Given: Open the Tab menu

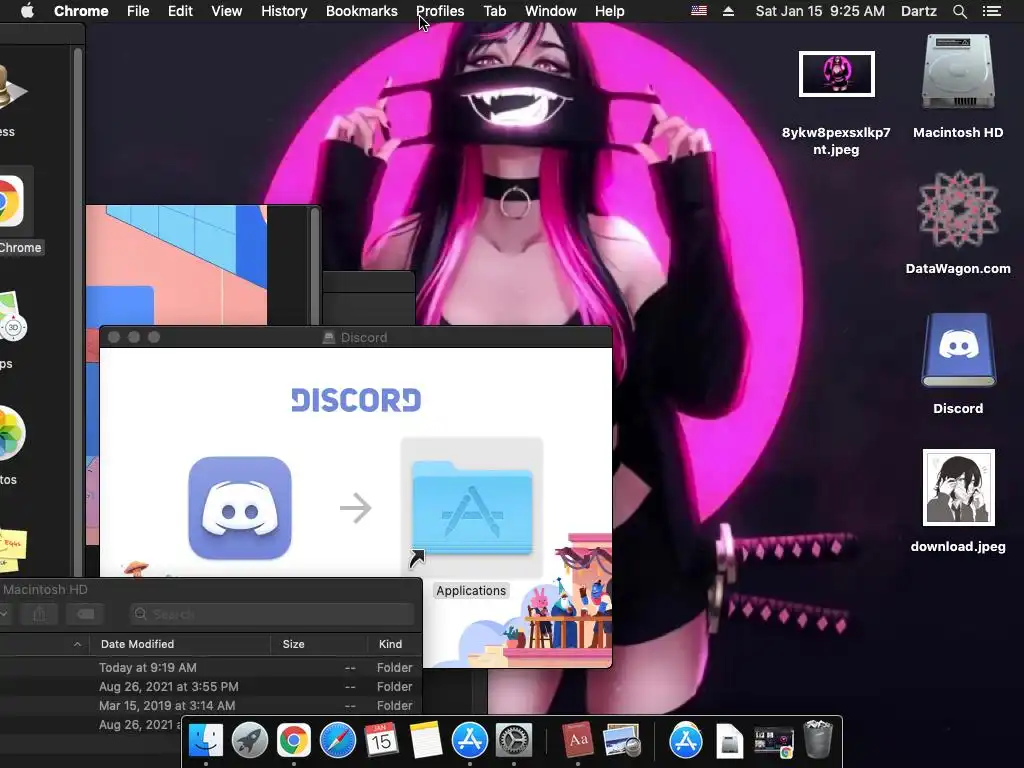Looking at the screenshot, I should pos(494,11).
